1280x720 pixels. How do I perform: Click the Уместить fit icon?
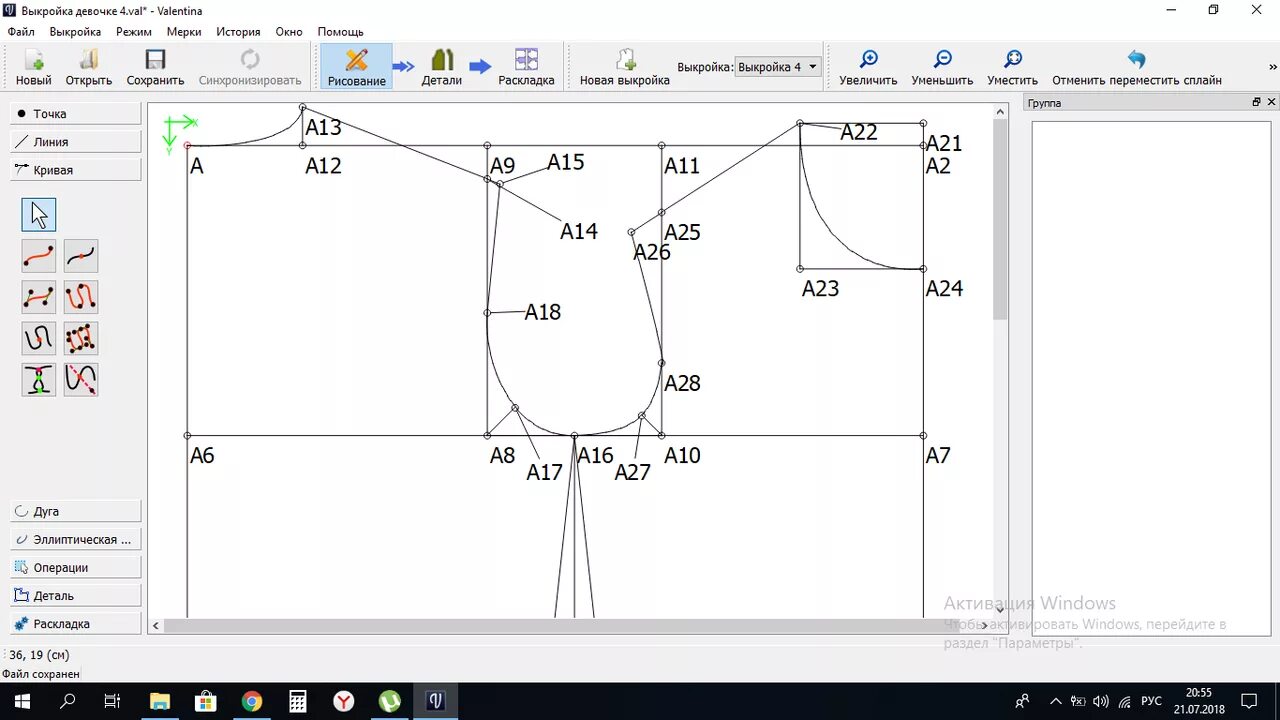point(1012,67)
